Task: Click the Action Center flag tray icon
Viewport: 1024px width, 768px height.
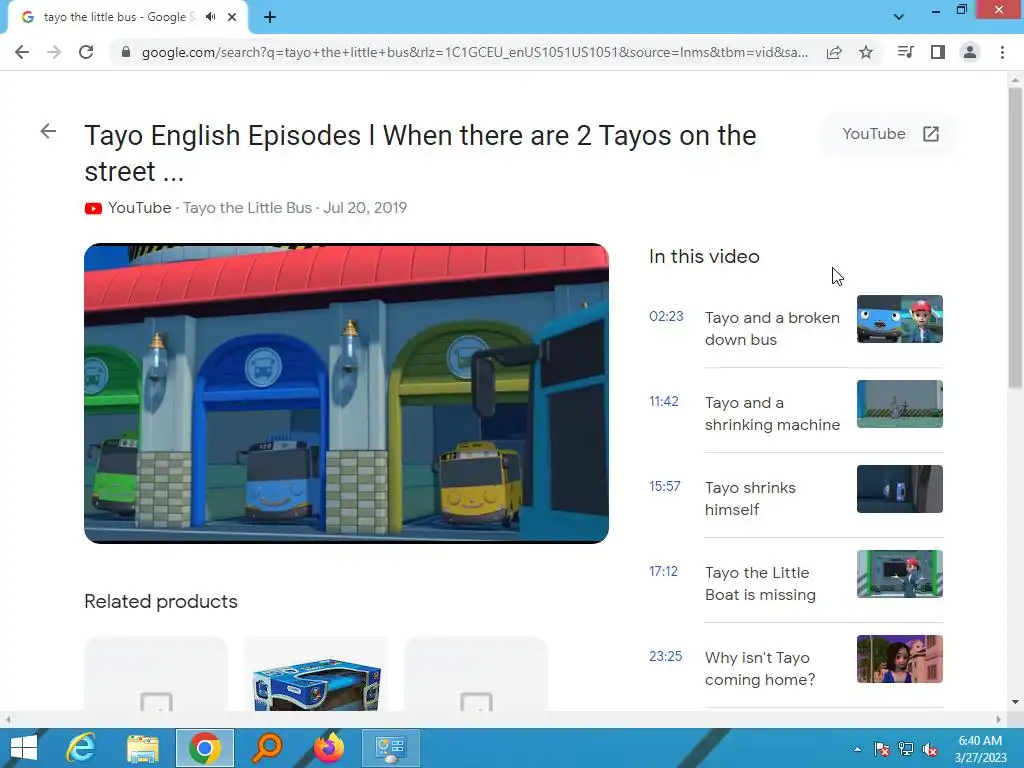Action: pyautogui.click(x=882, y=749)
